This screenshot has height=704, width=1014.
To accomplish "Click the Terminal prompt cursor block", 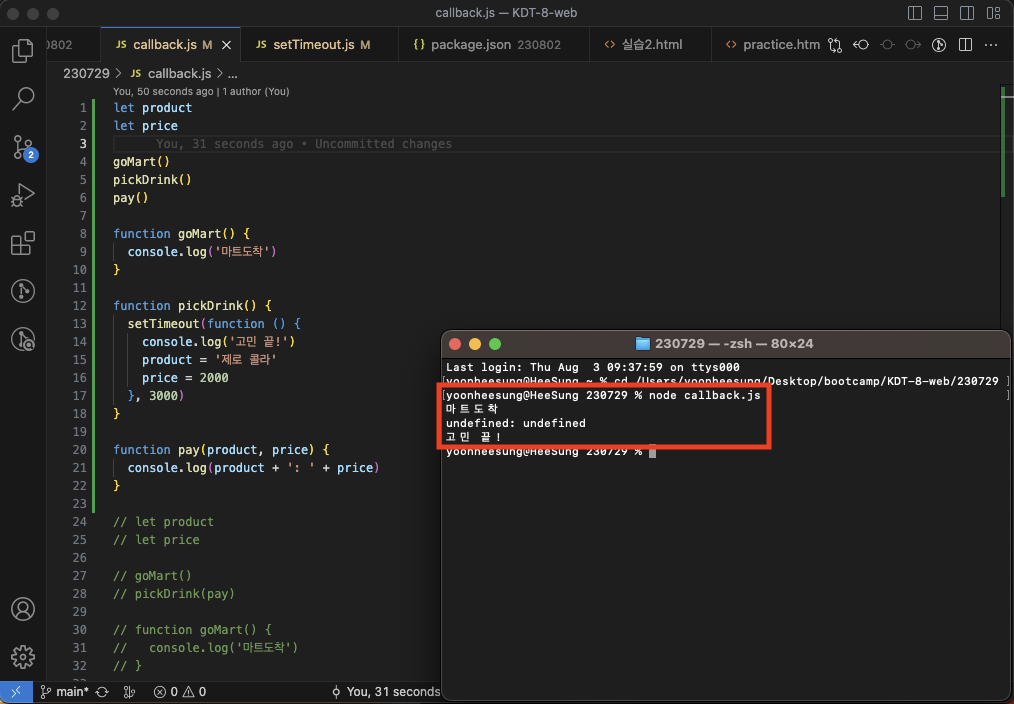I will pos(653,452).
